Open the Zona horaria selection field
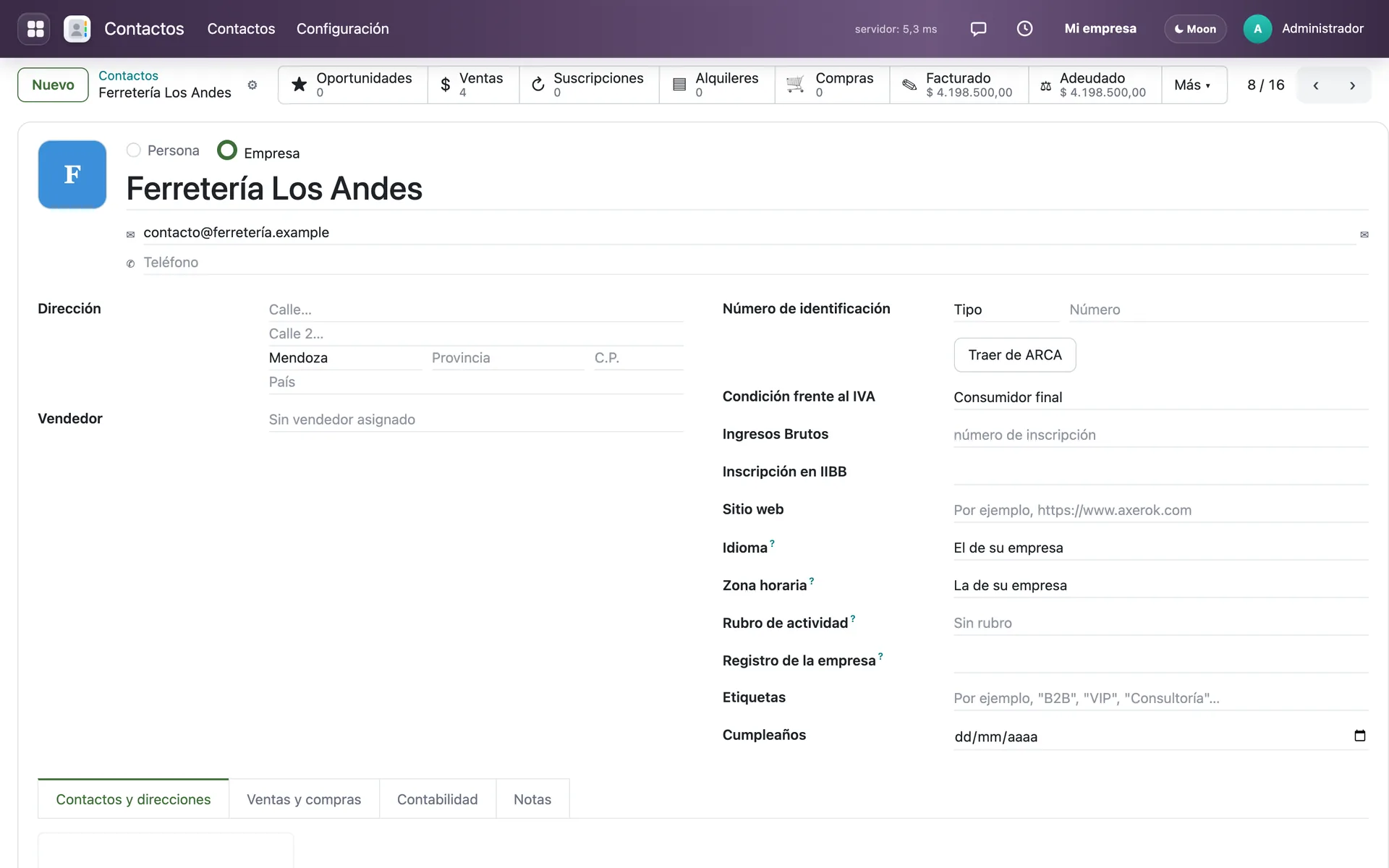 [1160, 585]
